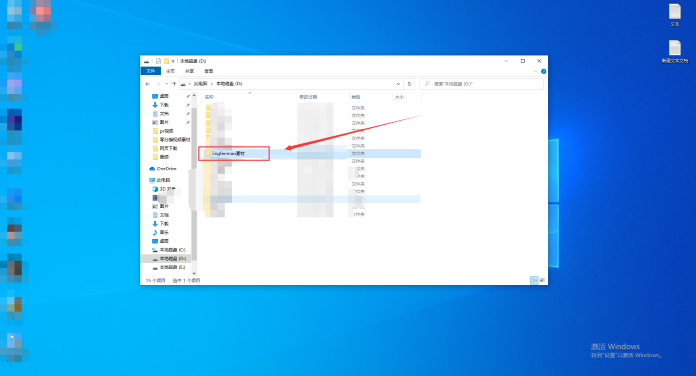This screenshot has width=696, height=376.
Task: Click the search box for drive D
Action: [x=481, y=84]
